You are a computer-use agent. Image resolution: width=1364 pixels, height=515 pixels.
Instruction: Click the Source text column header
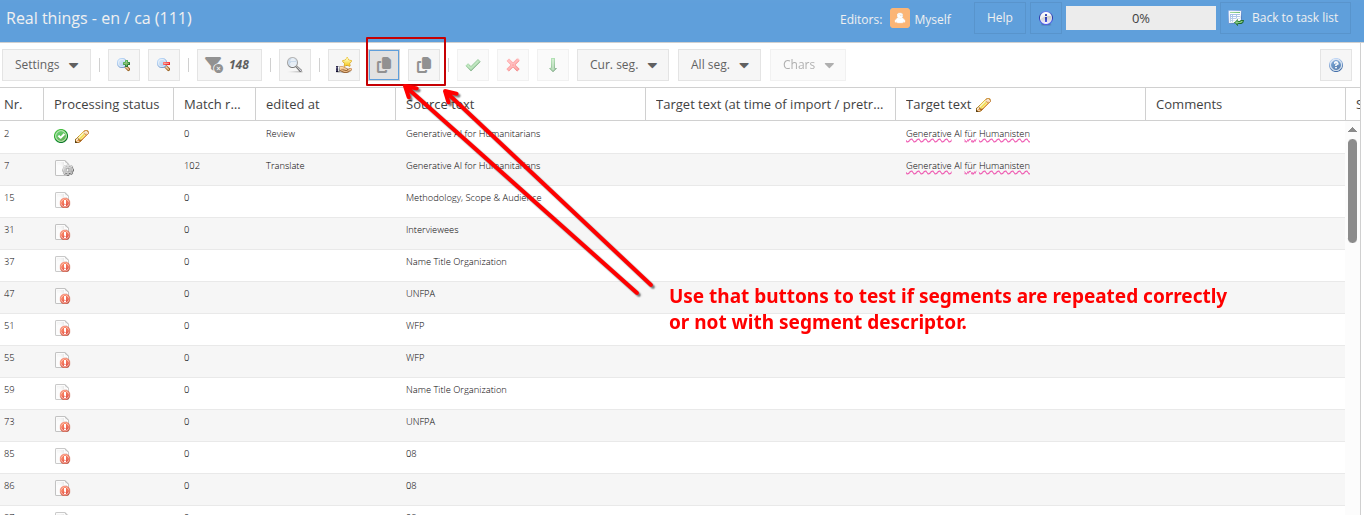pyautogui.click(x=440, y=104)
